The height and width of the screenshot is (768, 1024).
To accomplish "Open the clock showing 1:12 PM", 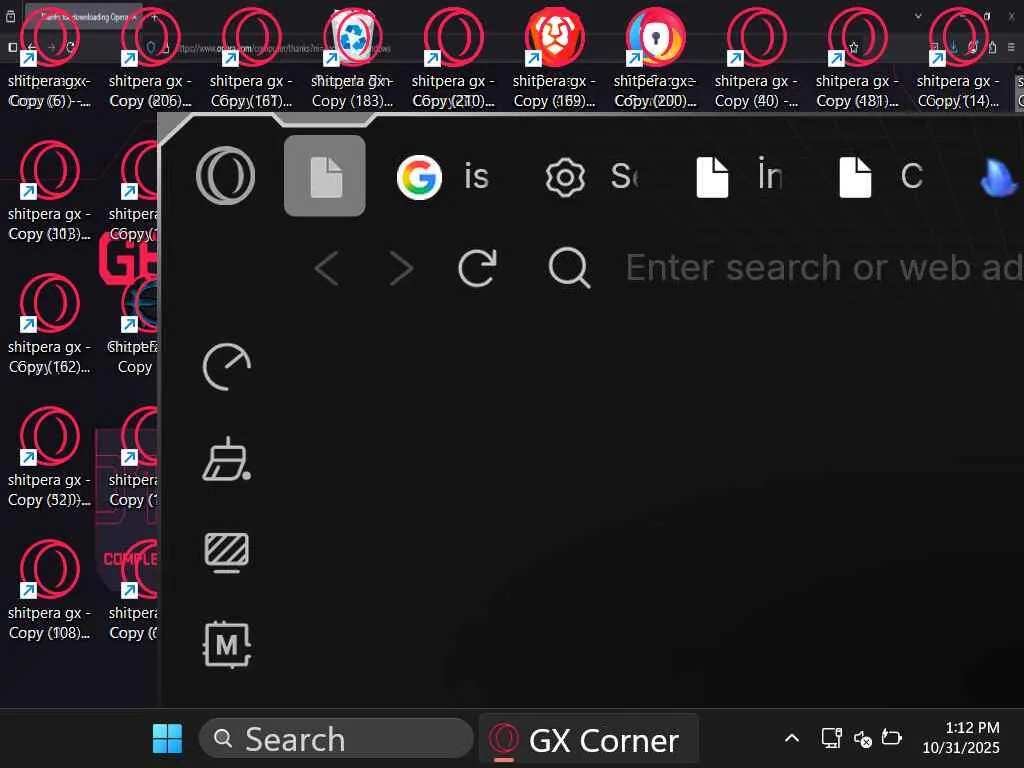I will click(961, 738).
